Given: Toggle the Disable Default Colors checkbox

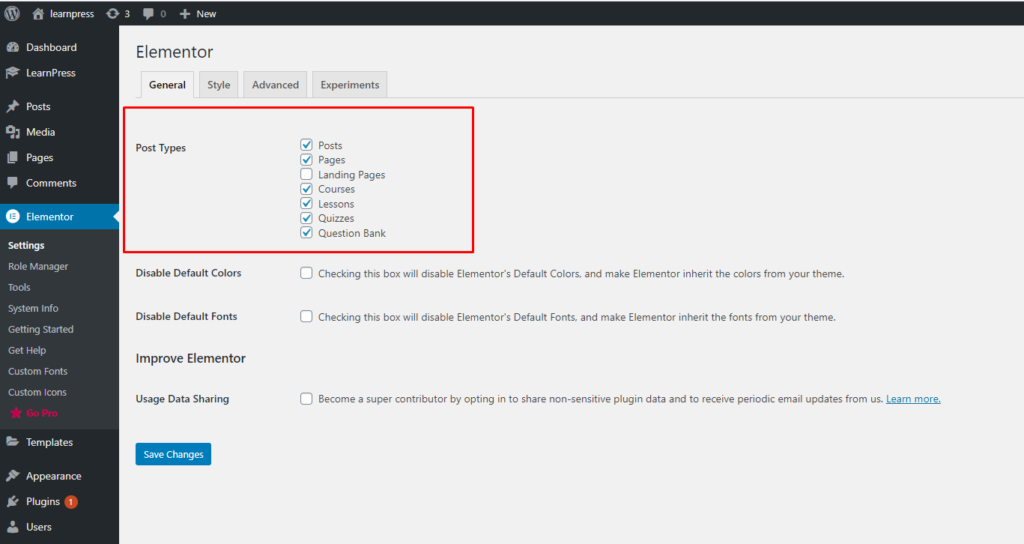Looking at the screenshot, I should (307, 273).
